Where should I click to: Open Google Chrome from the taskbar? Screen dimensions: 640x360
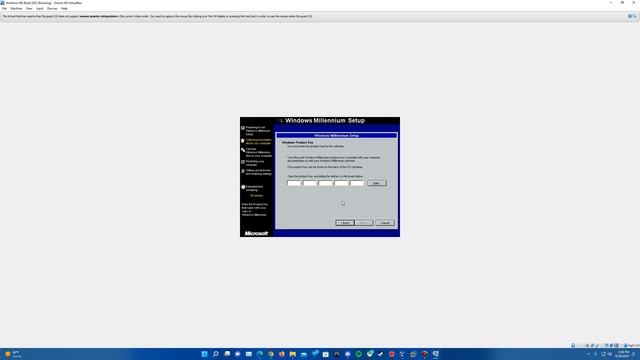[x=271, y=354]
